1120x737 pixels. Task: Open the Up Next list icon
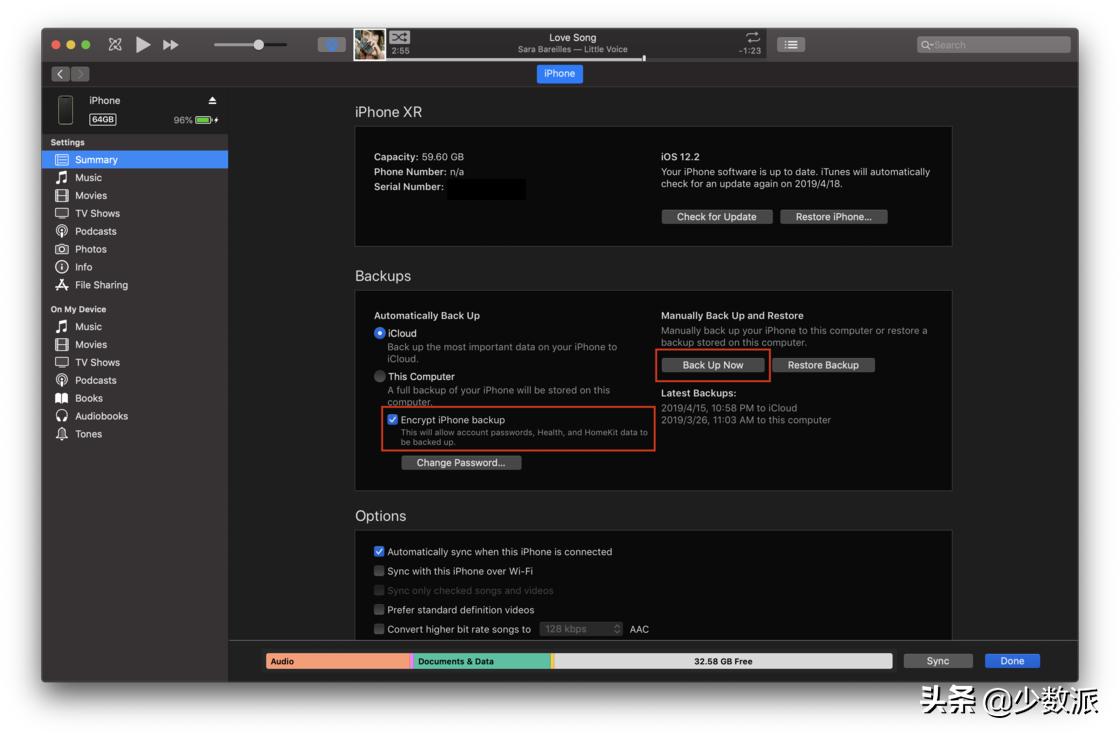pyautogui.click(x=791, y=45)
